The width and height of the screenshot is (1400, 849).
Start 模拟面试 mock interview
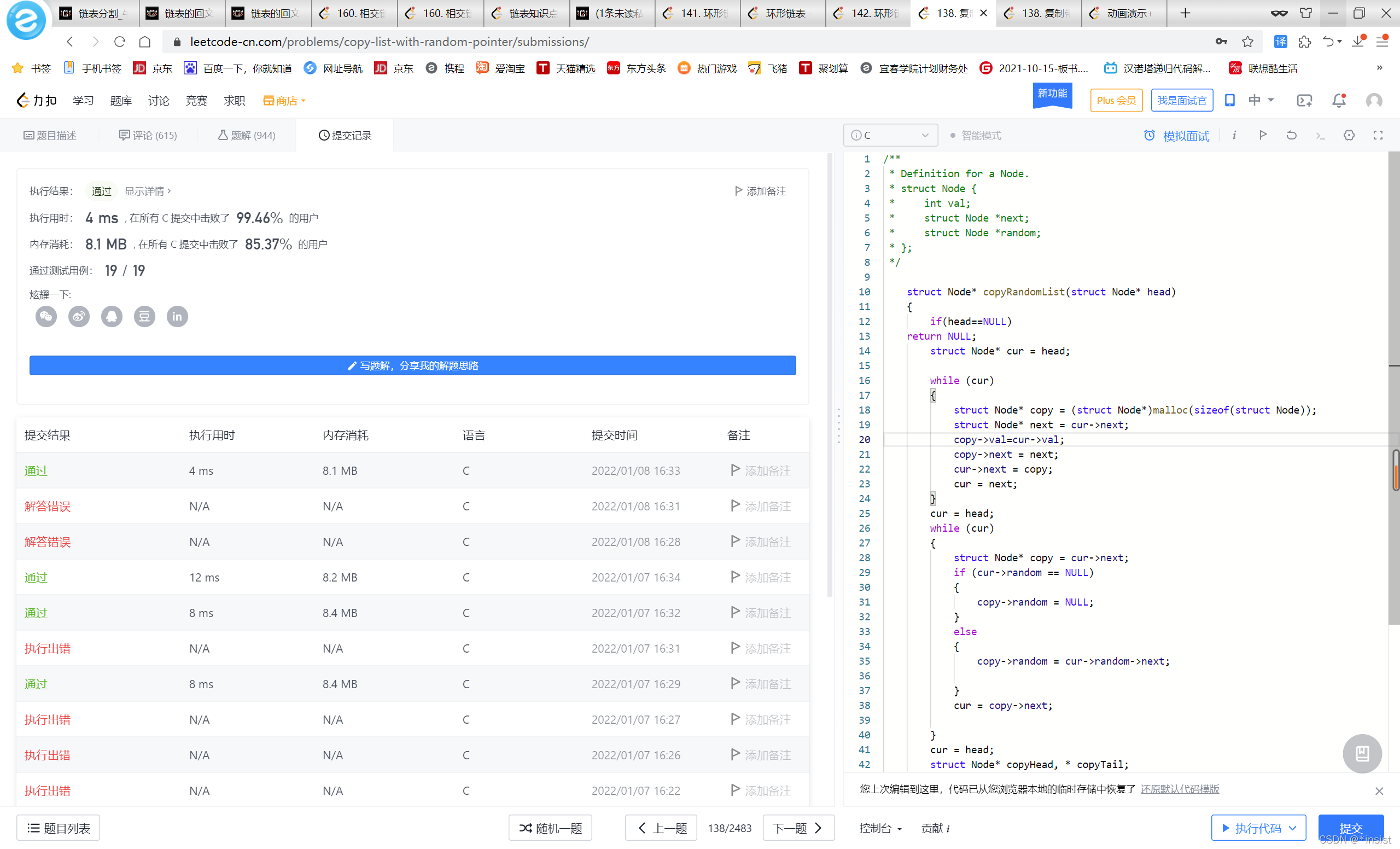[1176, 135]
